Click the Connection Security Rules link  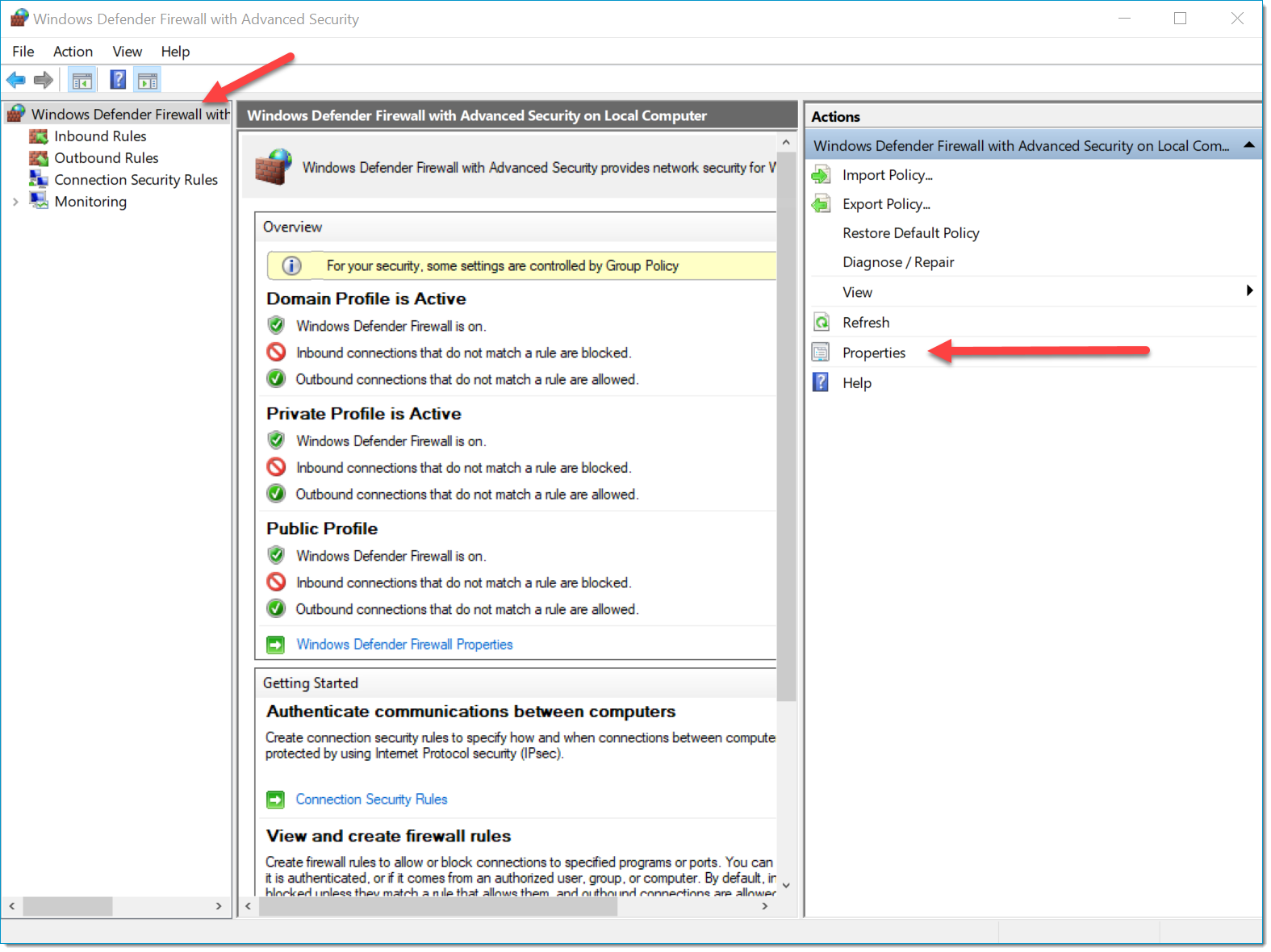(x=371, y=800)
